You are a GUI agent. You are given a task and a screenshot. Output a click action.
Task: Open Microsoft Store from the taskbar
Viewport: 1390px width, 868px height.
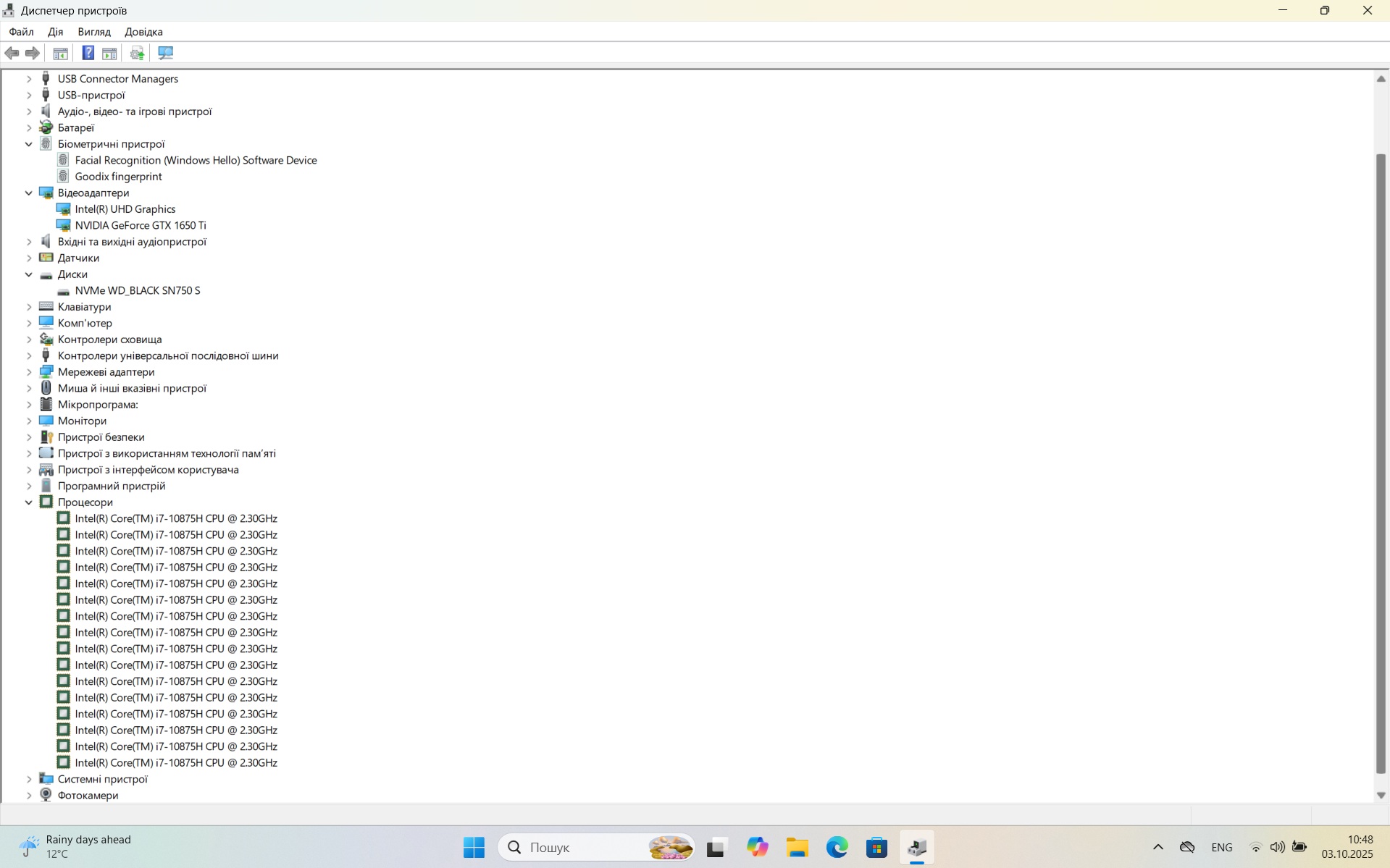tap(876, 847)
